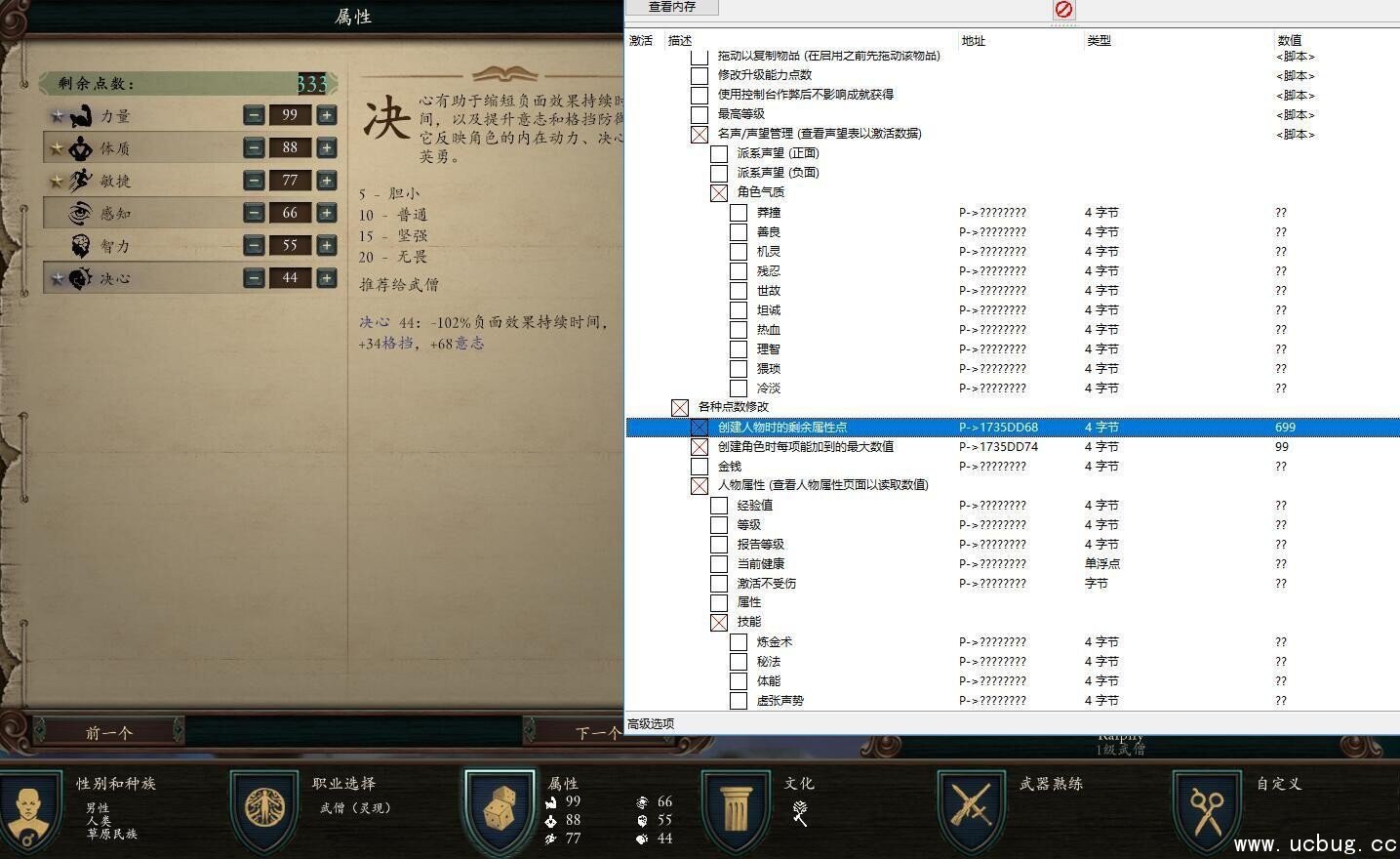Select the Perception (感知) eye icon
Viewport: 1400px width, 859px height.
(80, 213)
